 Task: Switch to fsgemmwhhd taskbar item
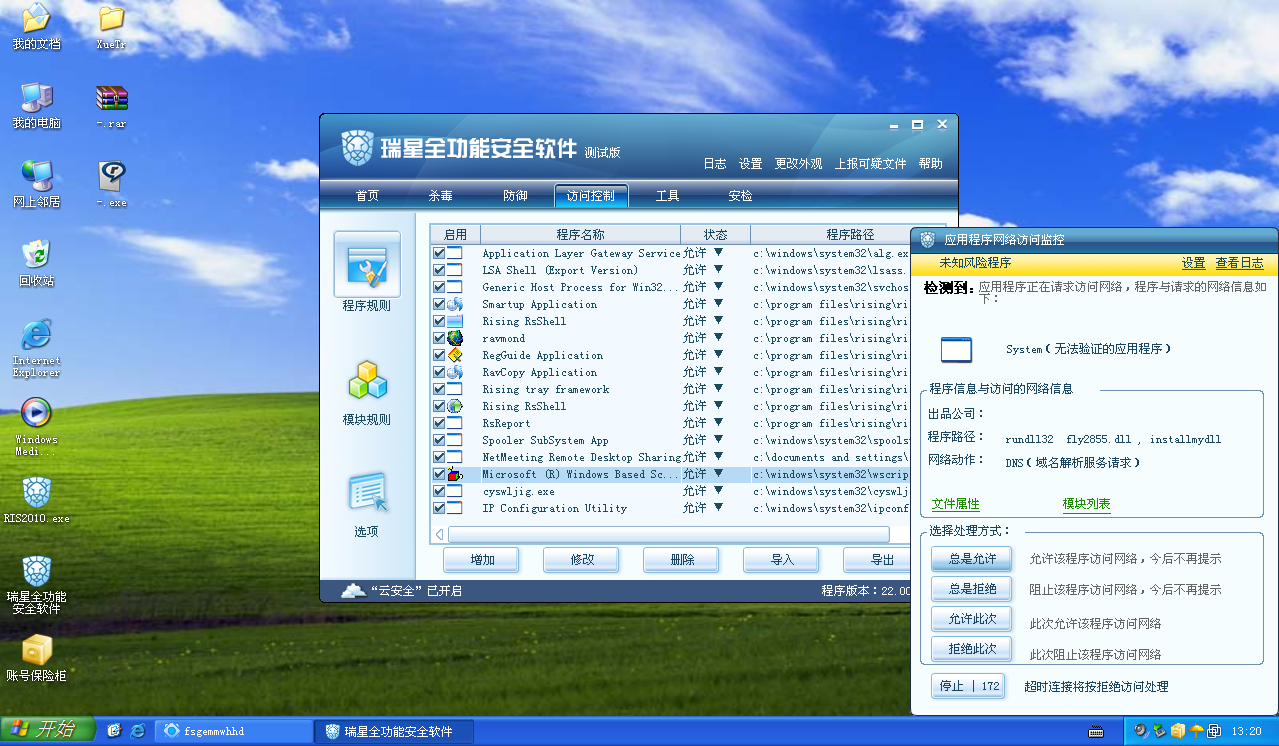click(235, 731)
